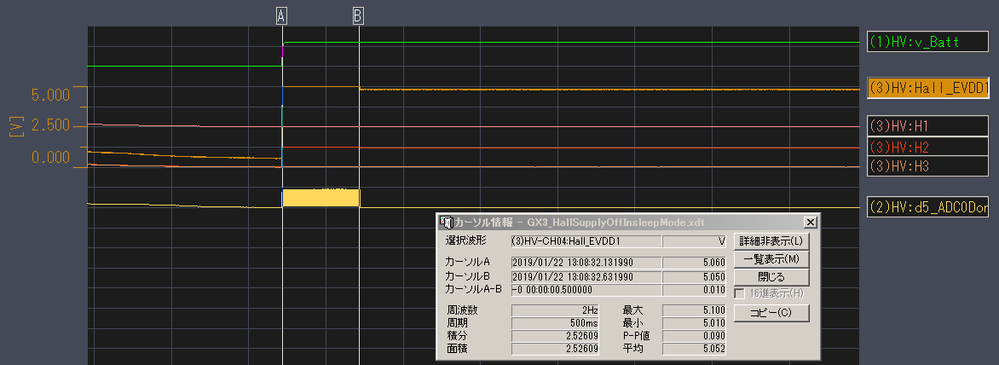999x365 pixels.
Task: Click the 積分 value 2.52609
Action: pos(556,336)
